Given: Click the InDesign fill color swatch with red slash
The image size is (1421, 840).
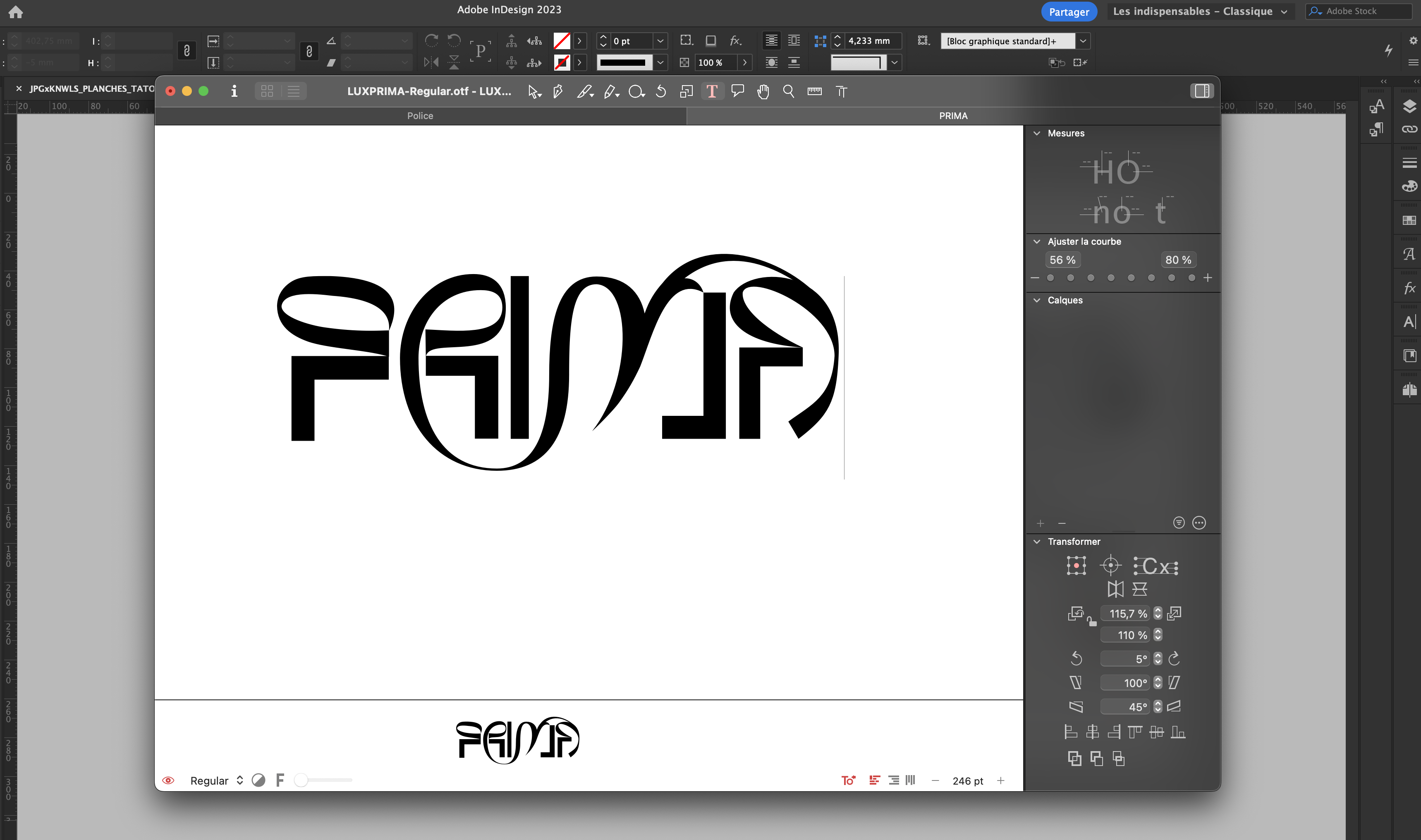Looking at the screenshot, I should [561, 41].
